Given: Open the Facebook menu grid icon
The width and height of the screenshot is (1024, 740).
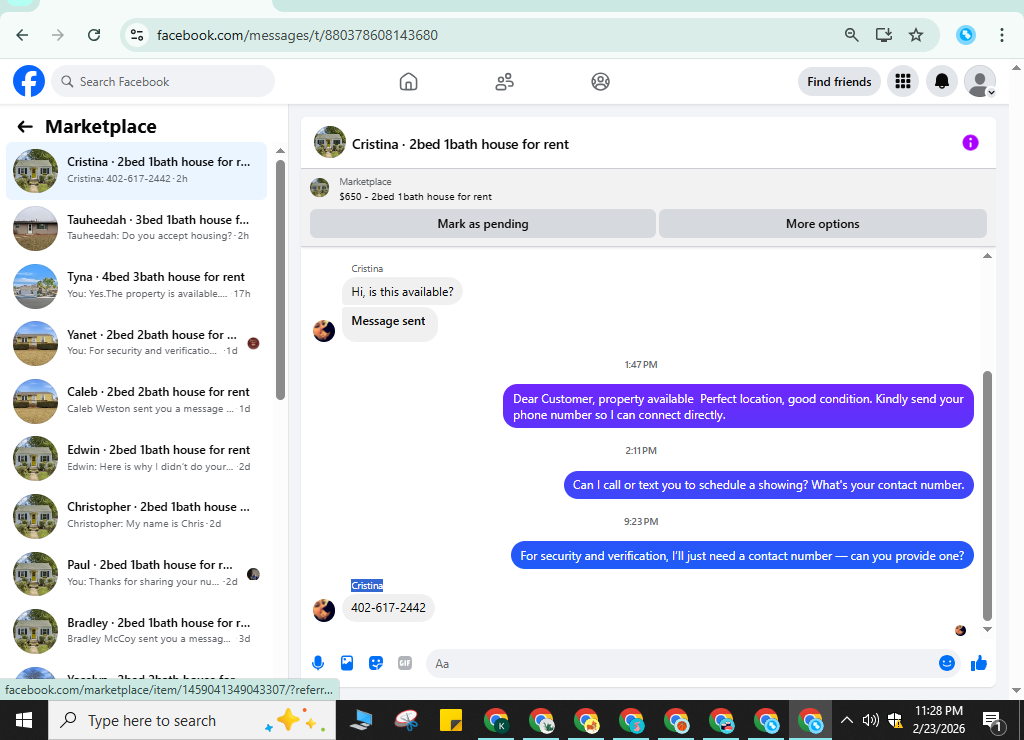Looking at the screenshot, I should pos(903,81).
